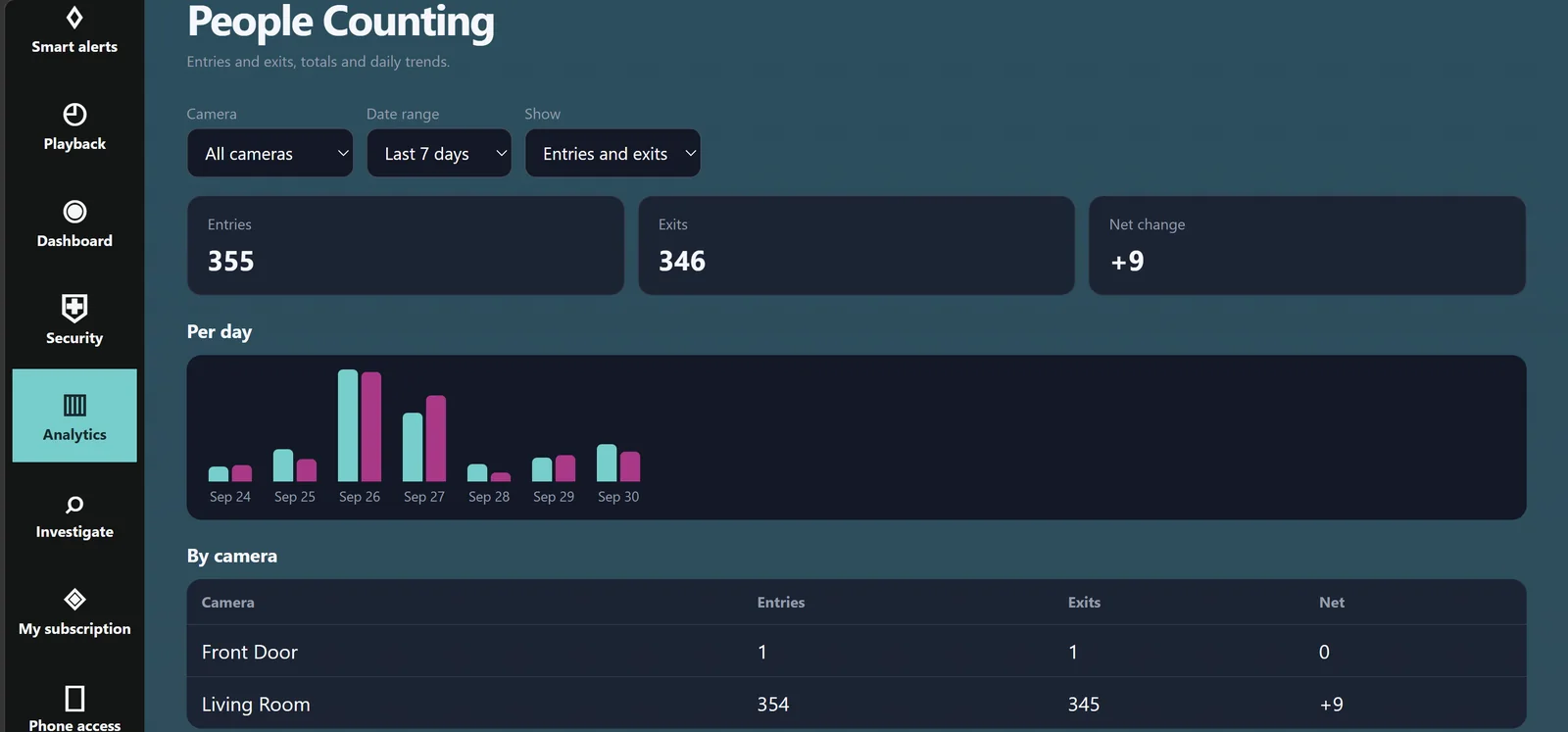Click the By camera section heading
Screen dimensions: 1568x732
click(x=232, y=556)
